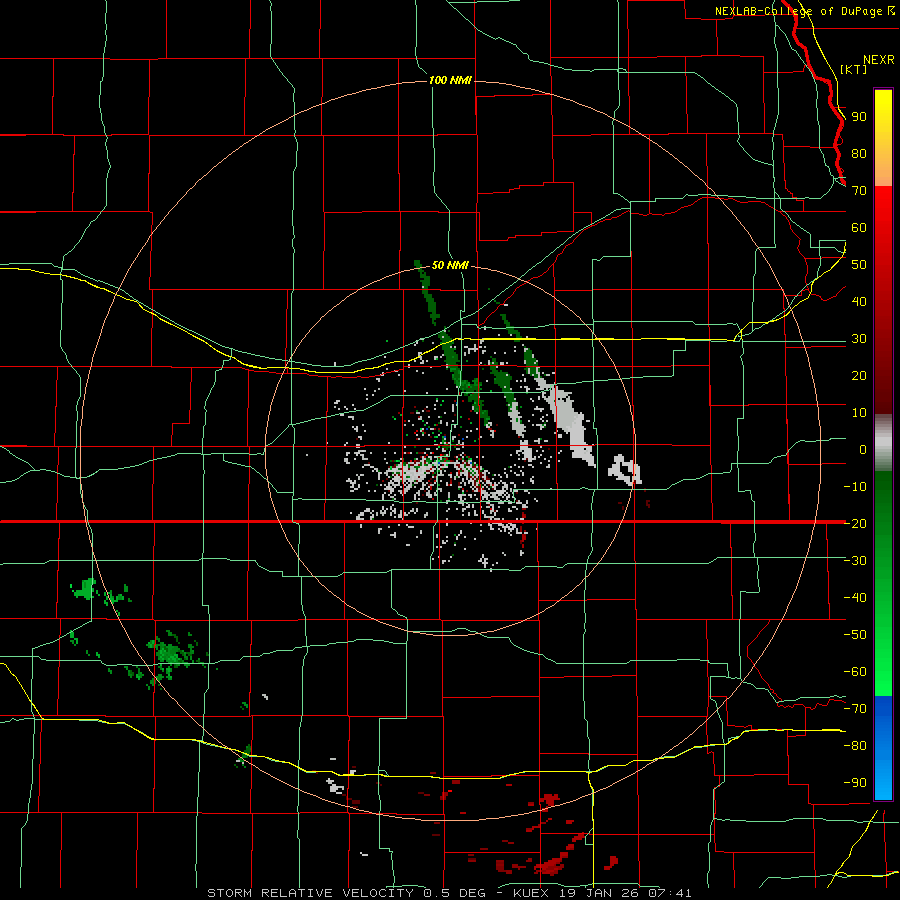Click the -20 value on the velocity scale
This screenshot has height=900, width=900.
click(x=855, y=523)
